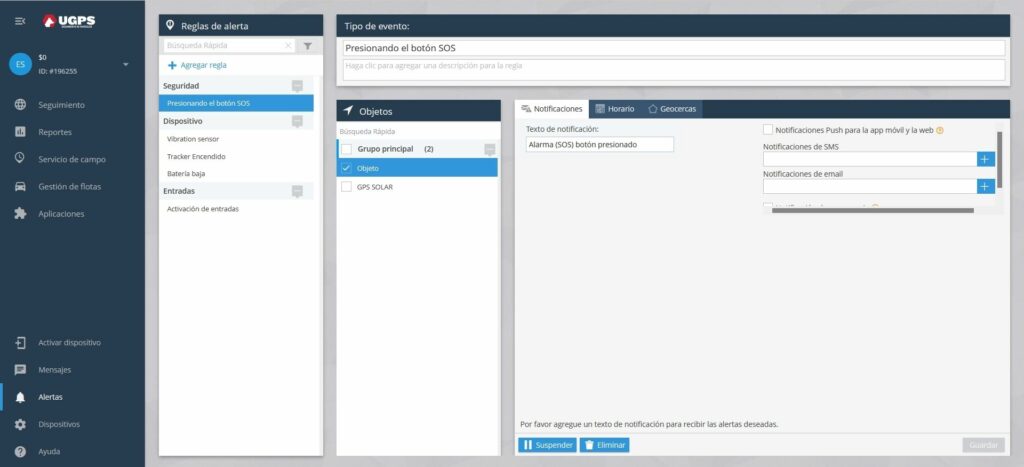Enable Push notifications checkbox
This screenshot has height=467, width=1024.
pos(768,130)
